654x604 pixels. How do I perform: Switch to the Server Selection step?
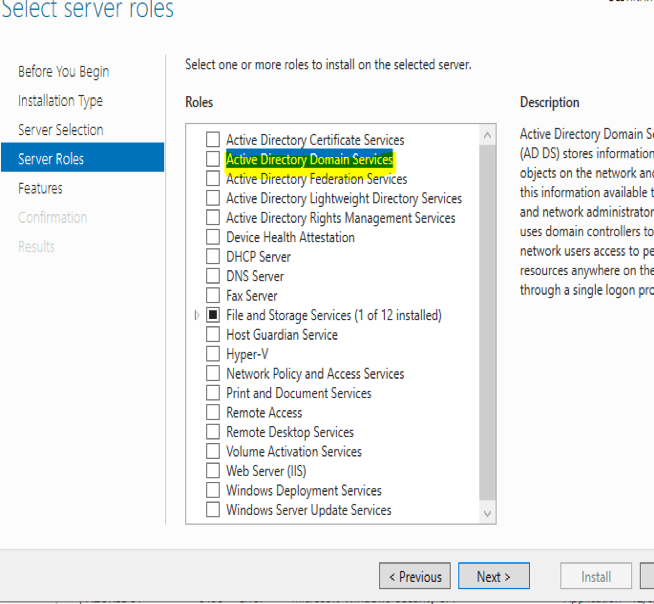click(61, 129)
